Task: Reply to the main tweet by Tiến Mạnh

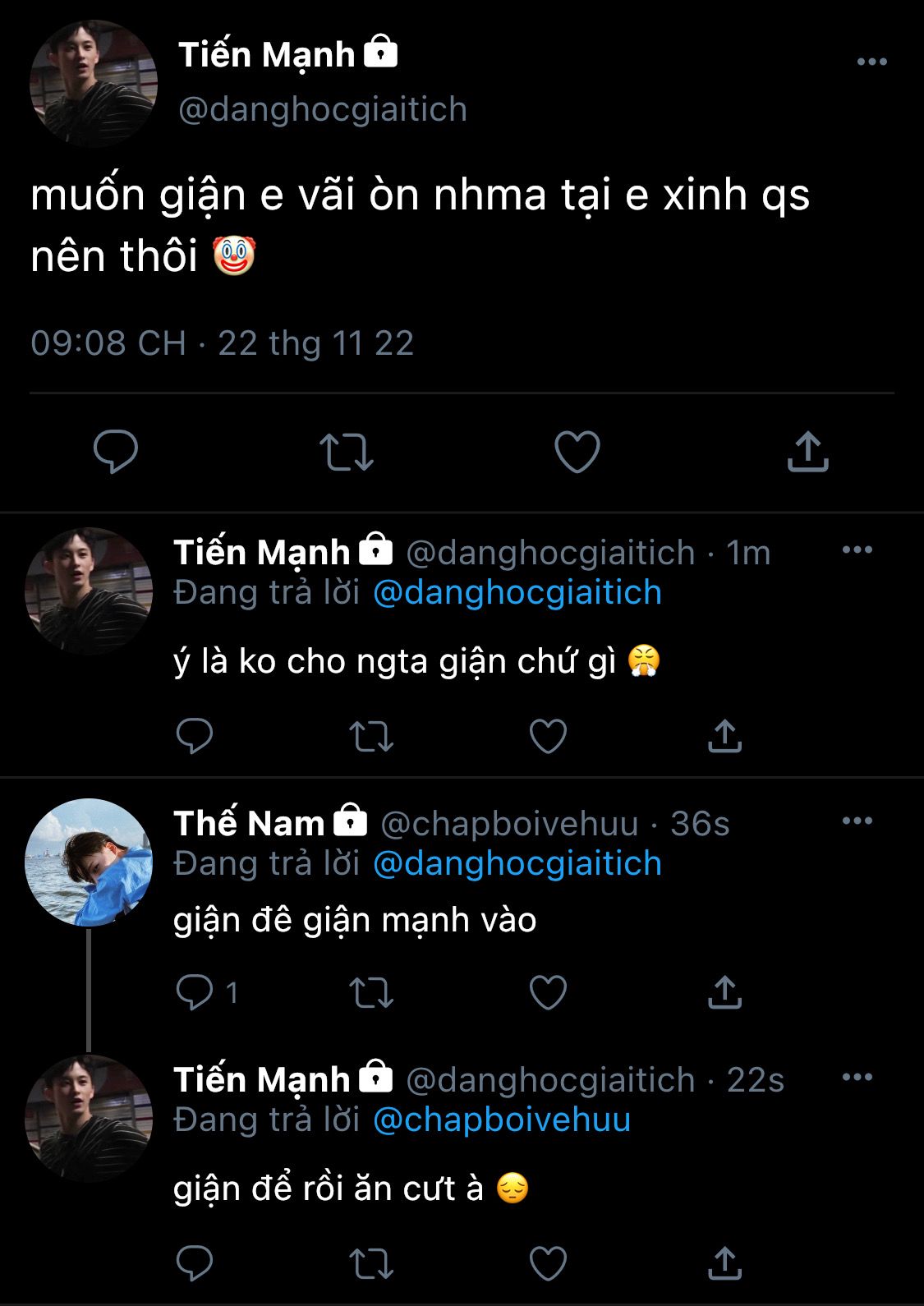Action: coord(116,451)
